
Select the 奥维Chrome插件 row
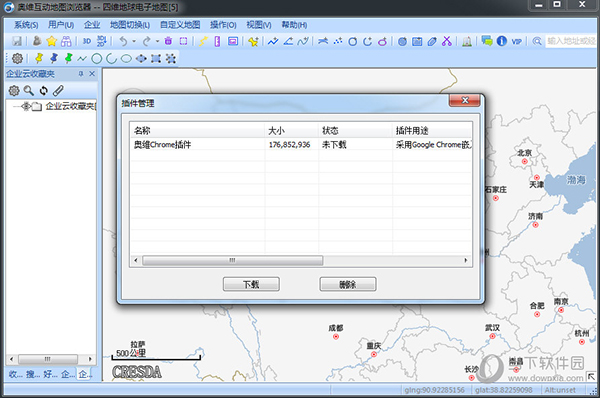point(301,144)
